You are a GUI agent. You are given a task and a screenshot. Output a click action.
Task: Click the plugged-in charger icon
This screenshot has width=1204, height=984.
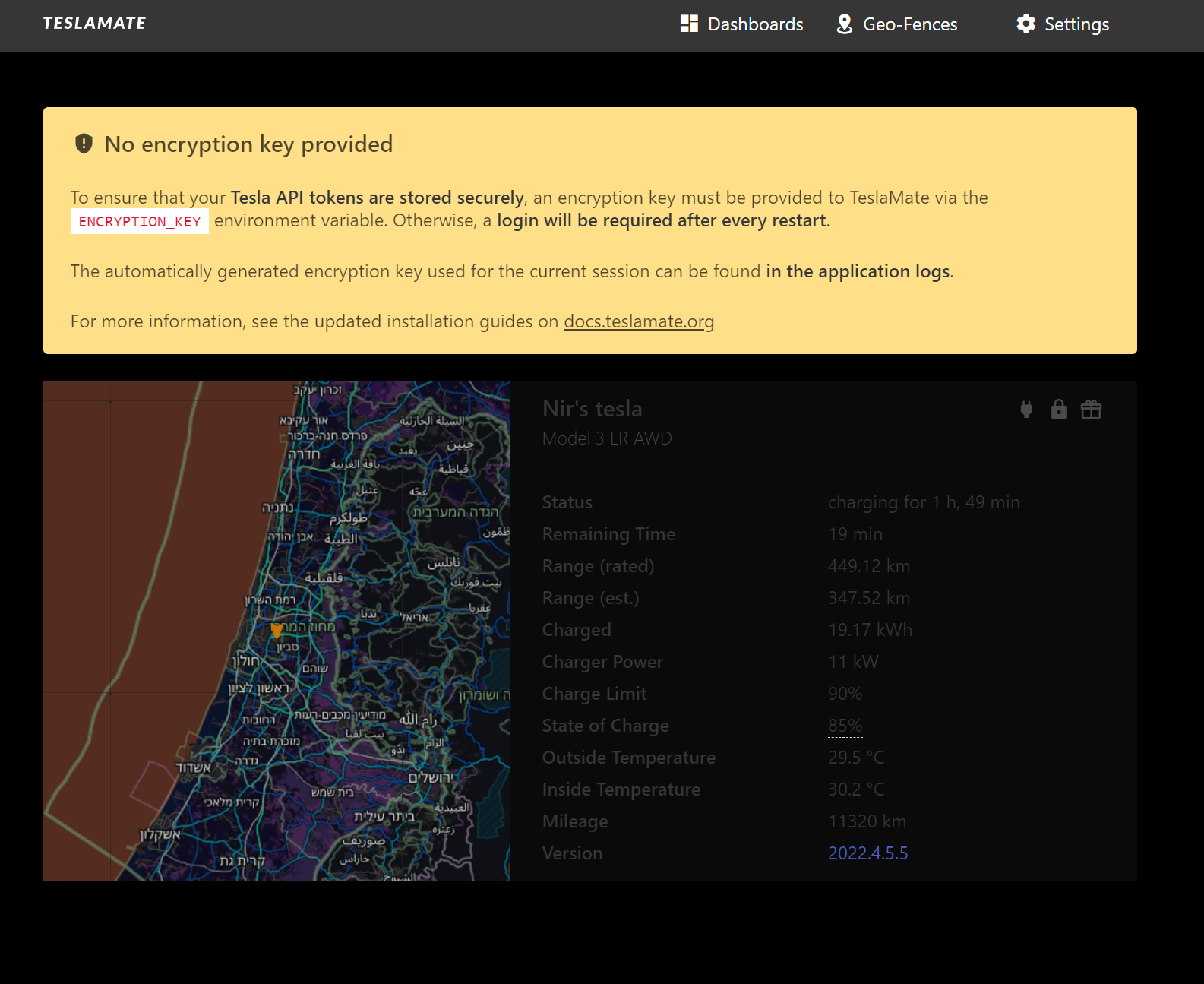tap(1026, 410)
